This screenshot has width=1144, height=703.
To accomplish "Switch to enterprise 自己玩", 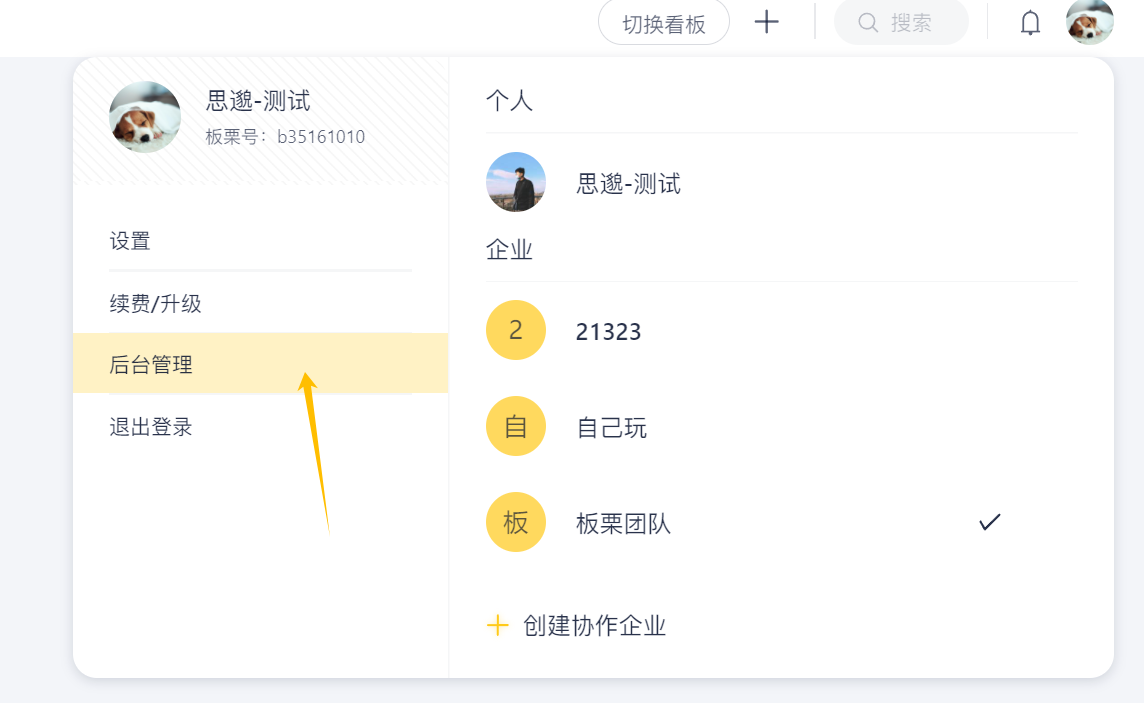I will pyautogui.click(x=611, y=428).
